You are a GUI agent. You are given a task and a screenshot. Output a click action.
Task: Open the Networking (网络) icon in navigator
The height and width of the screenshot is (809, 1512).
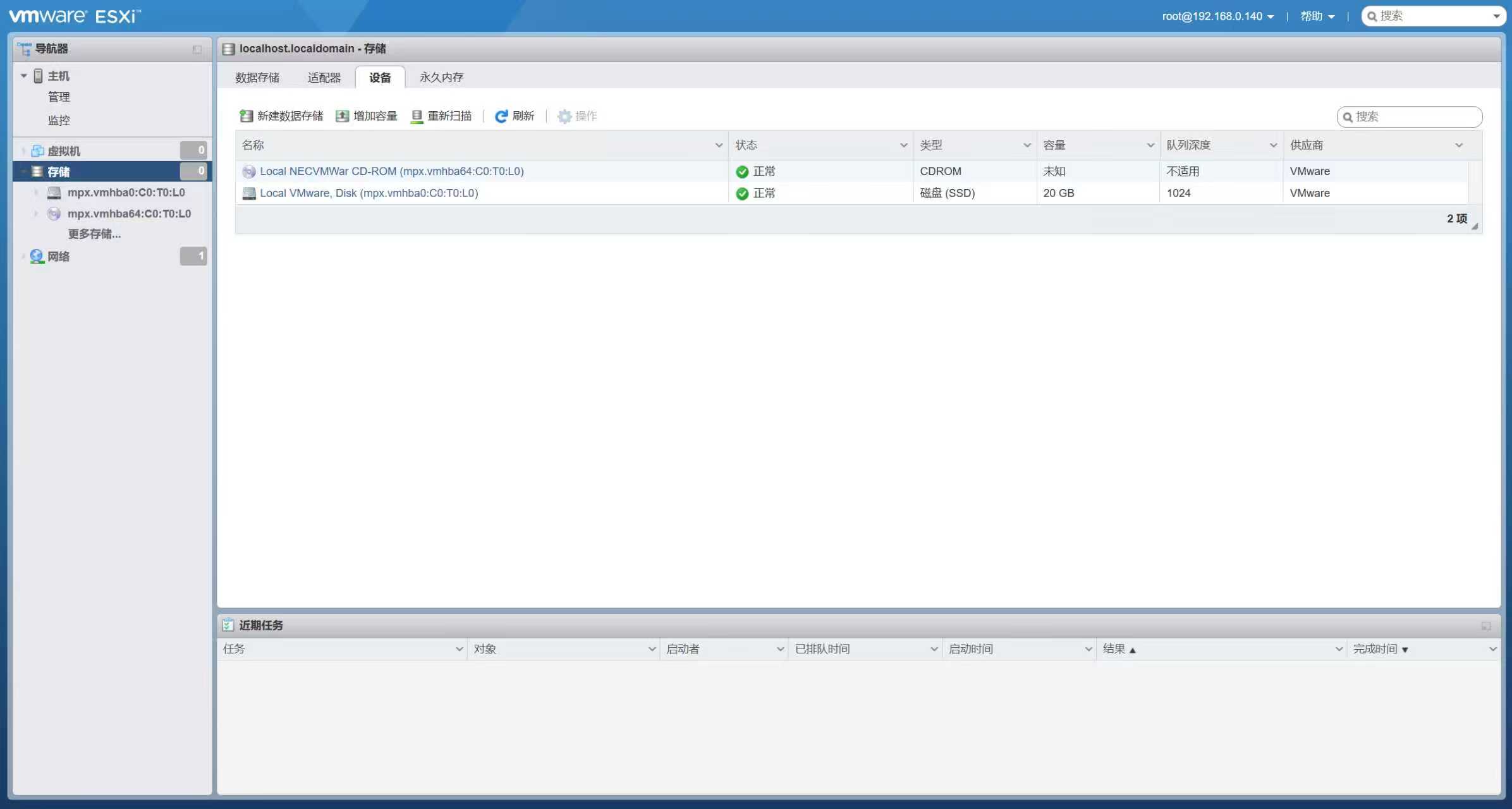[x=37, y=256]
